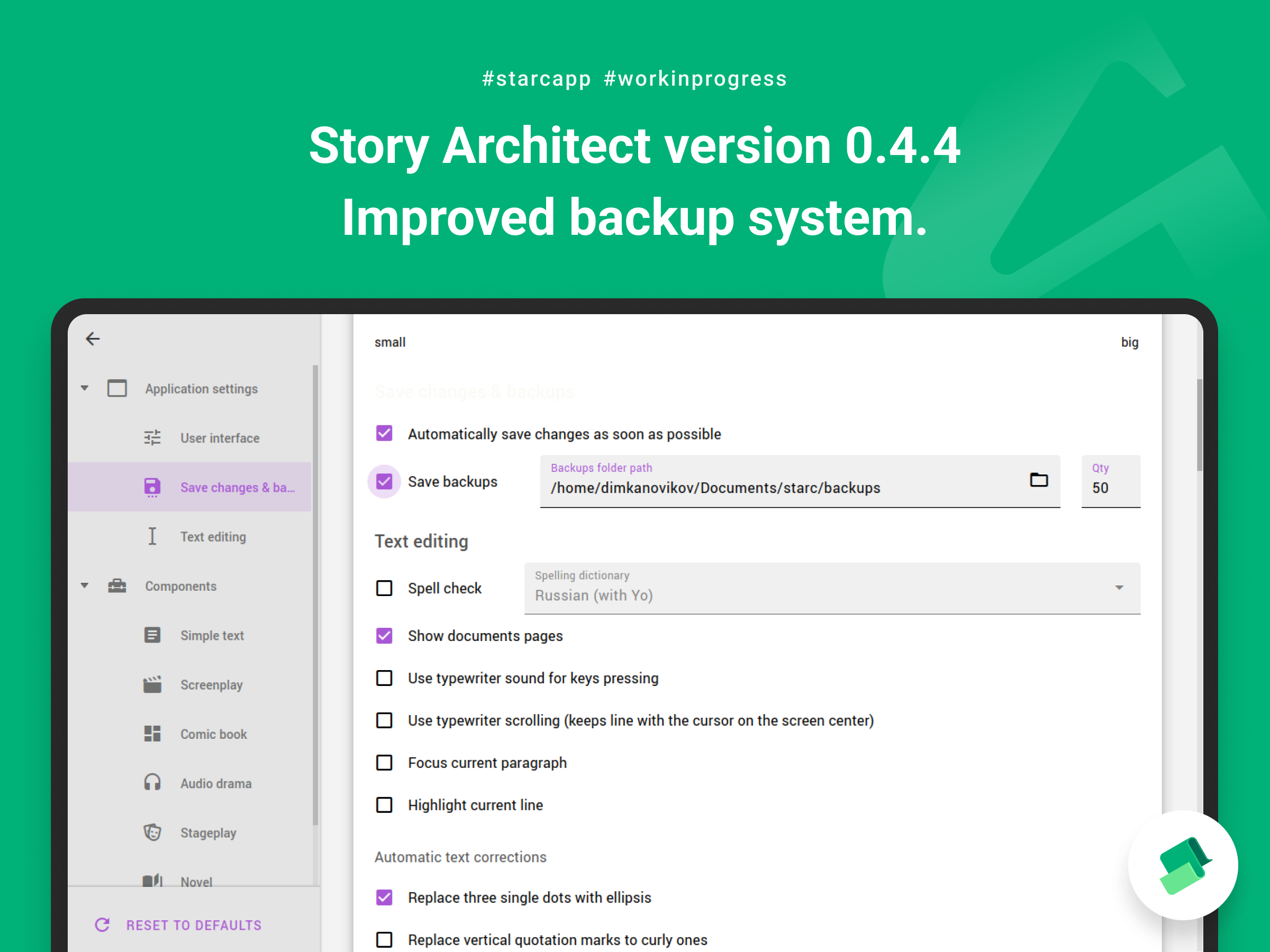Viewport: 1270px width, 952px height.
Task: Check Highlight current line option
Action: (x=384, y=805)
